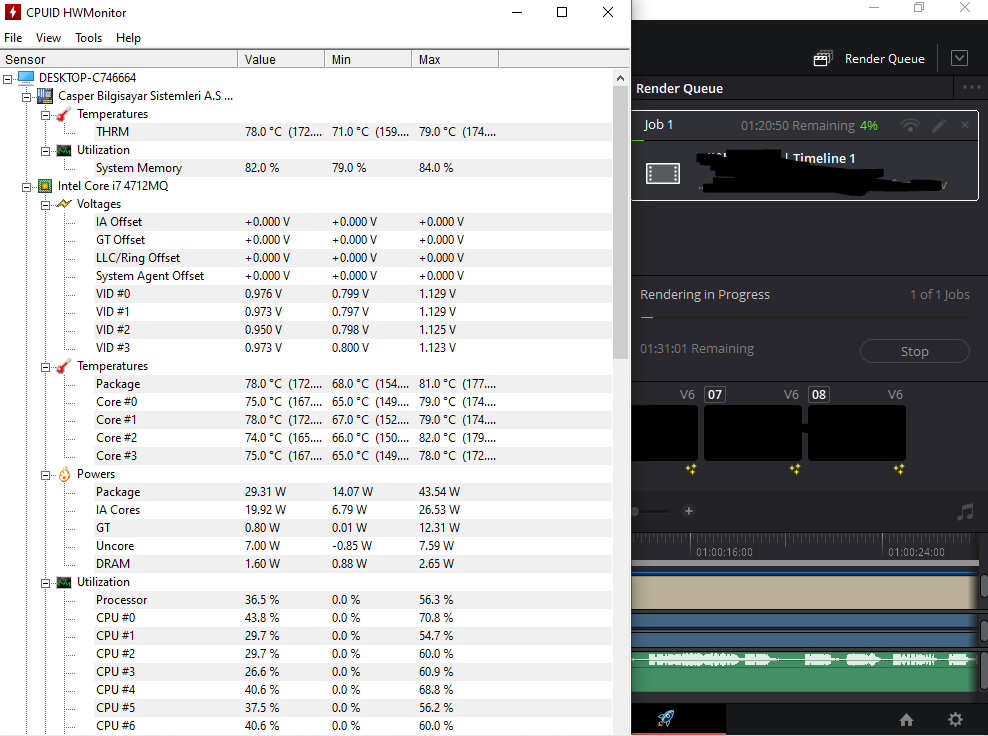Image resolution: width=988 pixels, height=736 pixels.
Task: Click the DESKTOP-C746664 computer icon
Action: point(26,78)
